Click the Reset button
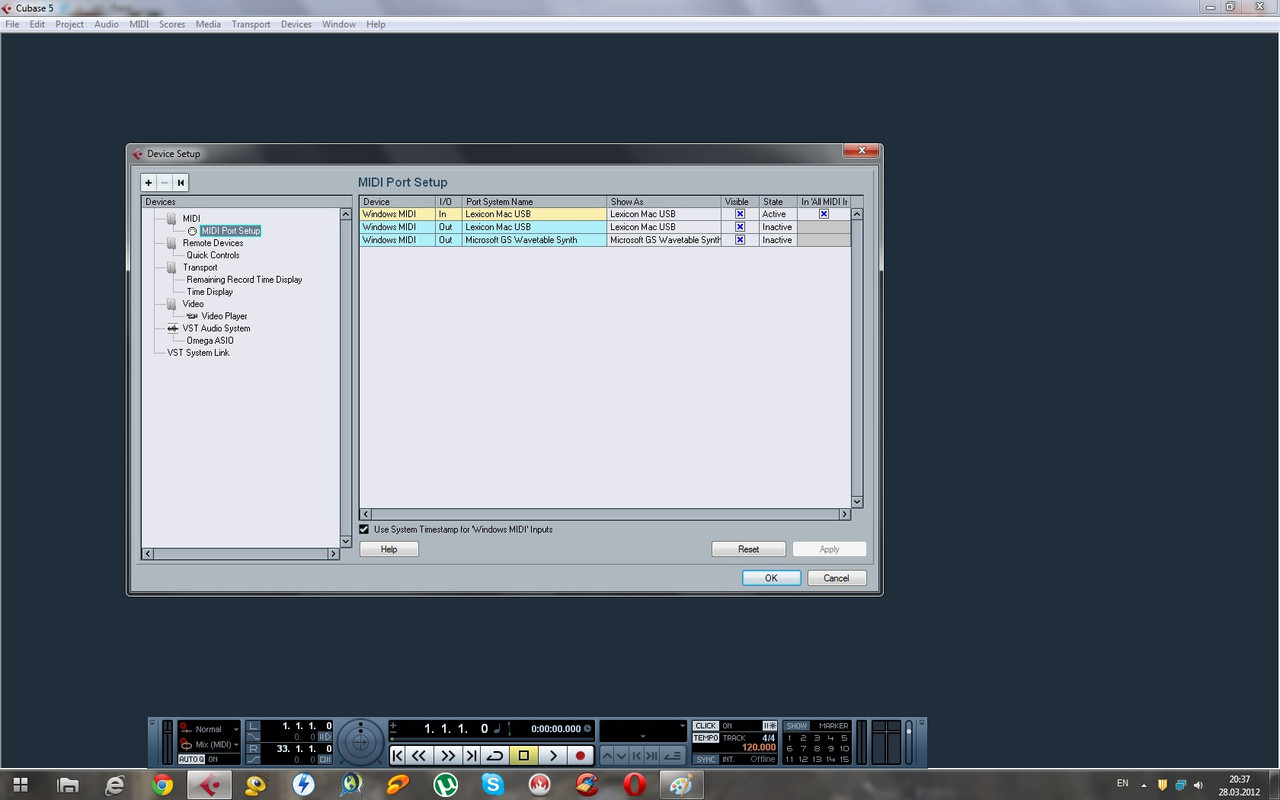Image resolution: width=1280 pixels, height=800 pixels. [x=749, y=549]
